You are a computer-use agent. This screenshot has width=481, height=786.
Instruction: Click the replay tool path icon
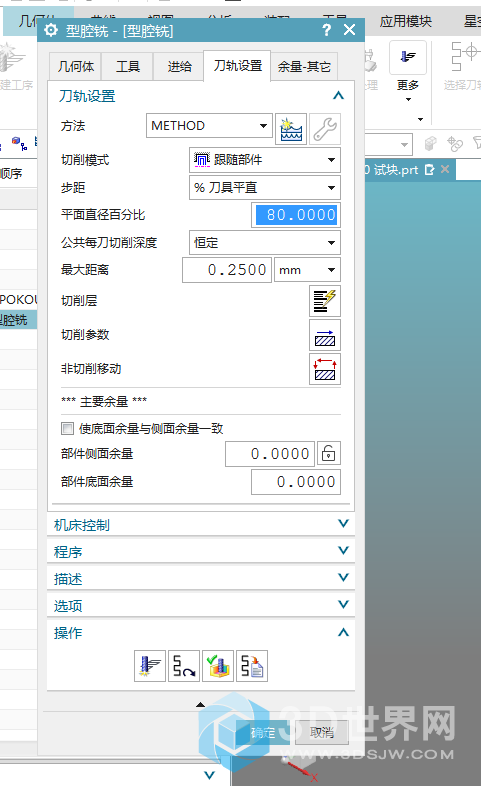[x=184, y=666]
